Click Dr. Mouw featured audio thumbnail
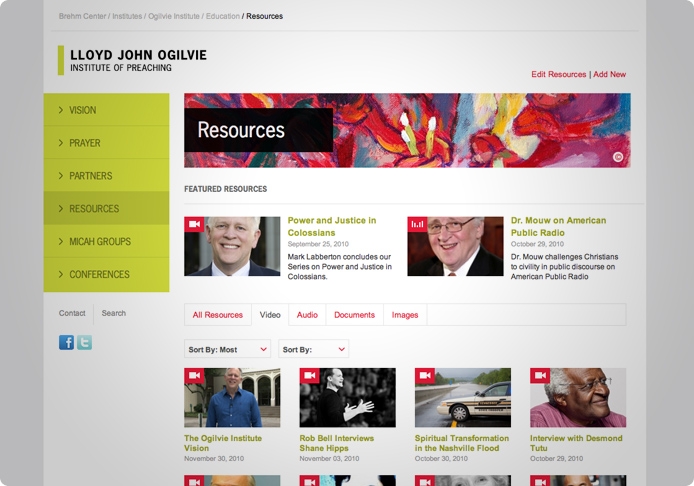The width and height of the screenshot is (694, 486). pos(455,247)
